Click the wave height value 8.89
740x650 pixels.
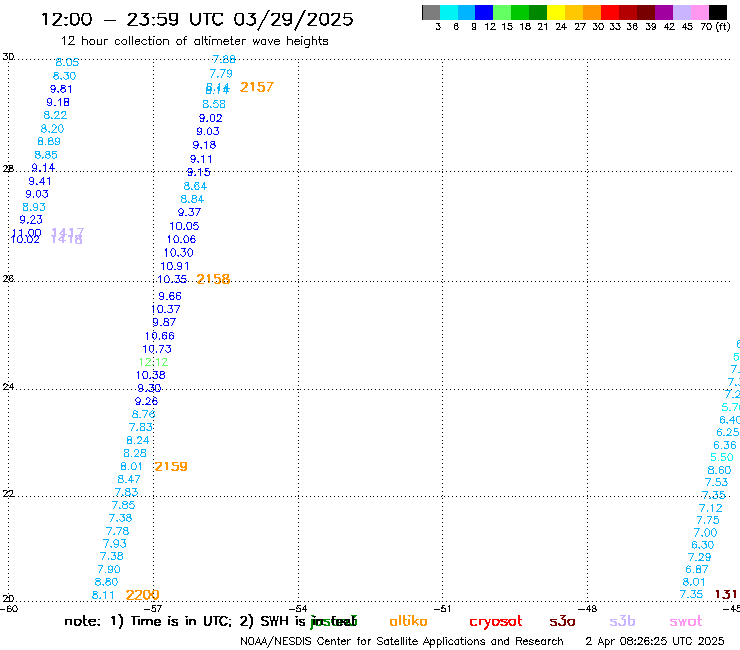(x=49, y=142)
